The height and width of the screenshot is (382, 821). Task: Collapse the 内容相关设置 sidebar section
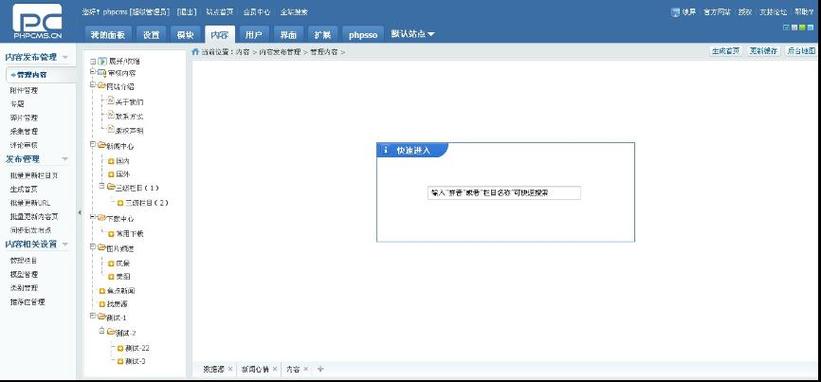coord(65,244)
